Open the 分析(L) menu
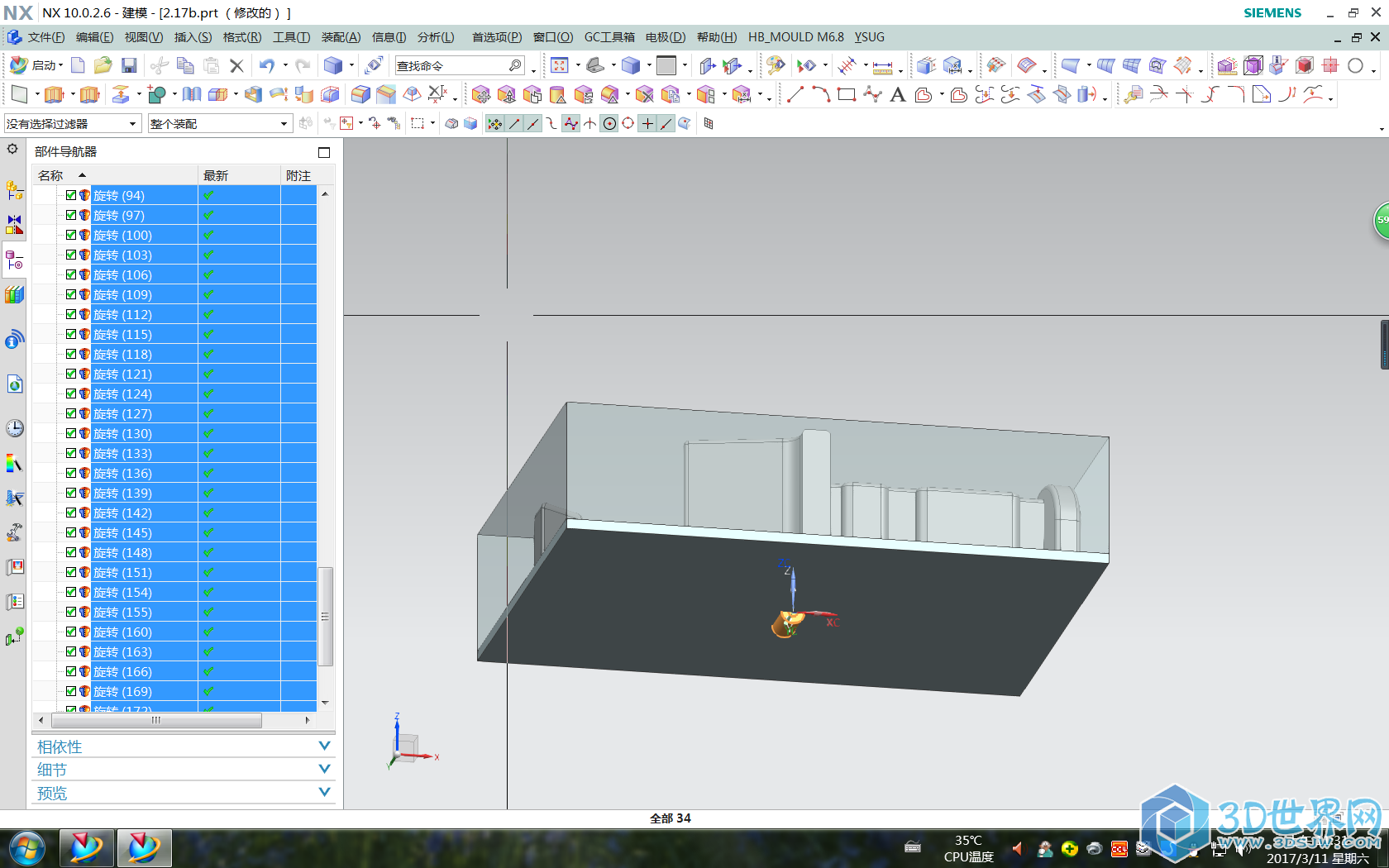This screenshot has width=1389, height=868. tap(436, 37)
